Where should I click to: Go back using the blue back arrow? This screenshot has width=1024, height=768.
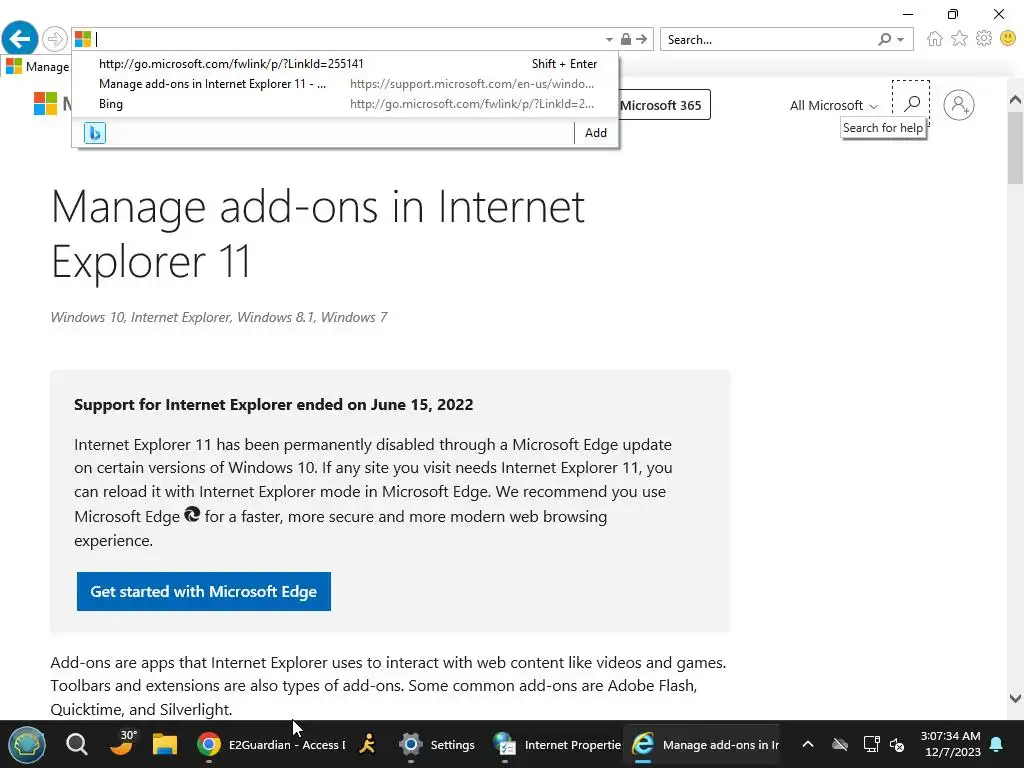tap(20, 39)
